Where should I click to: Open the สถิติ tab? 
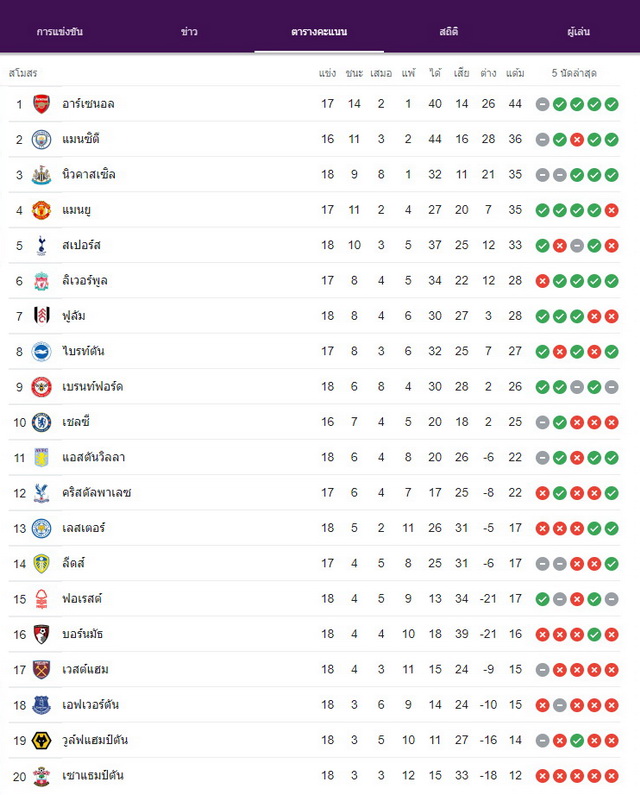449,31
